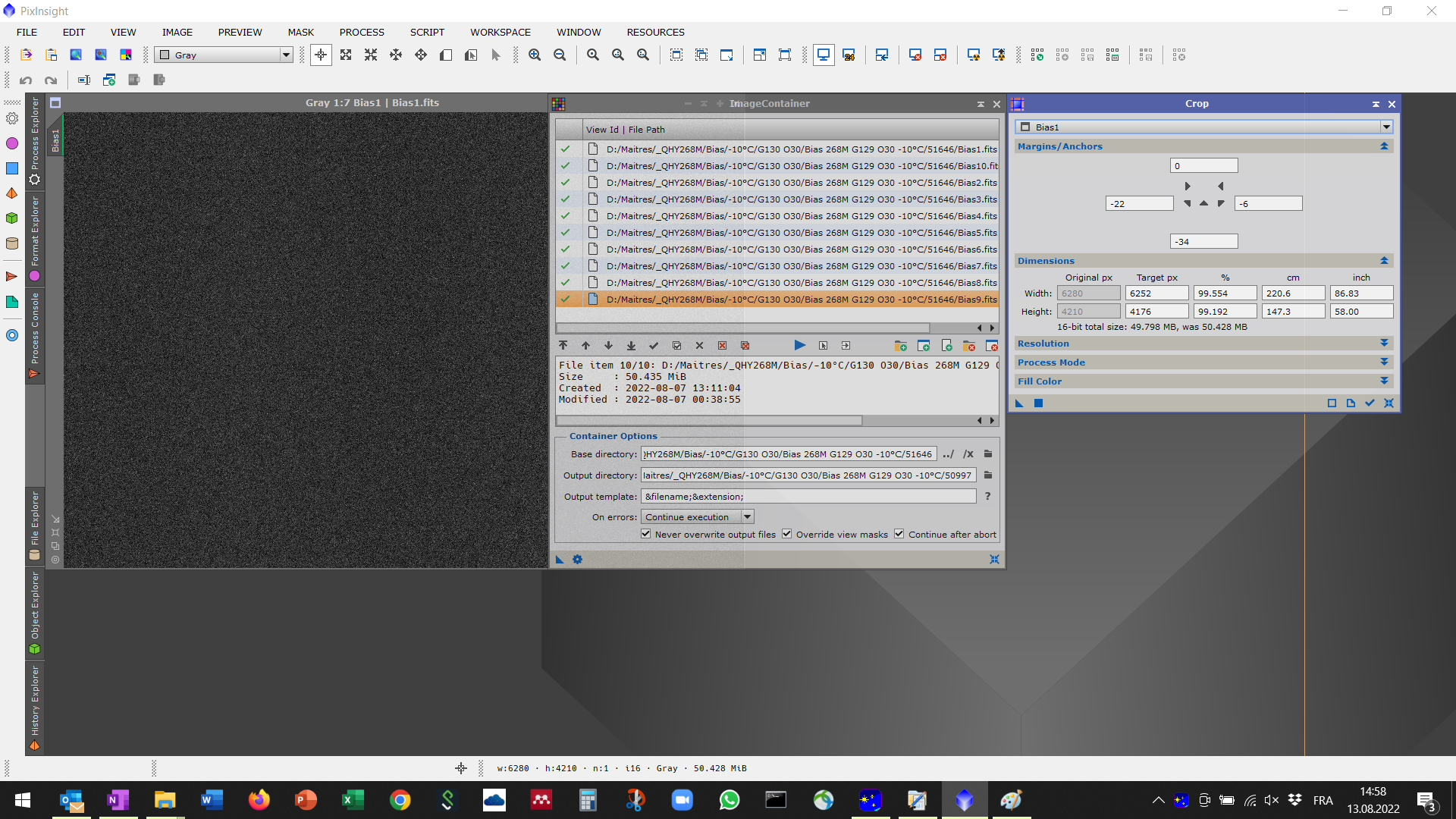Click the Zoom Out magnifier icon
This screenshot has width=1456, height=819.
(x=560, y=55)
